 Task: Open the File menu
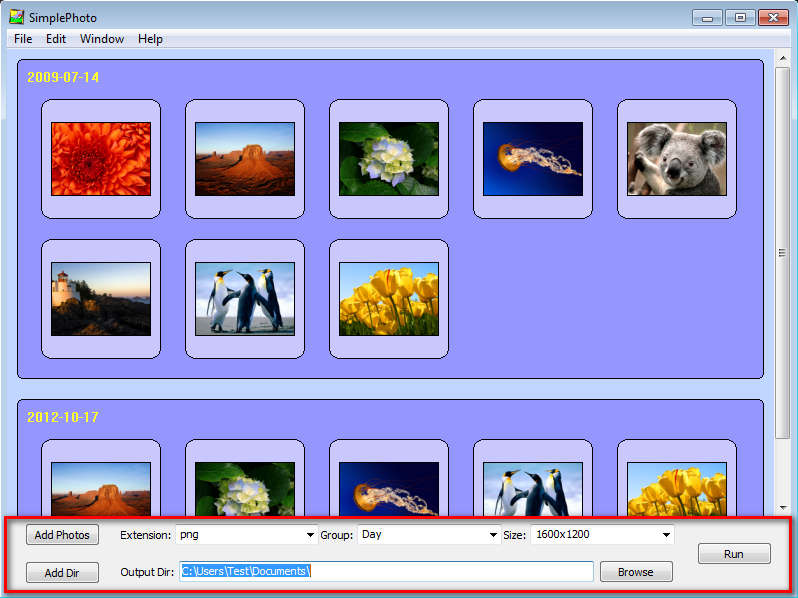[x=23, y=39]
